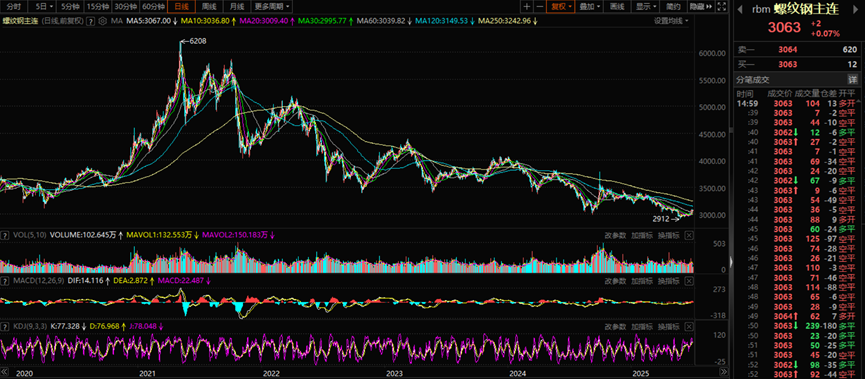Close the MACD indicator panel
This screenshot has width=865, height=379.
coord(688,281)
